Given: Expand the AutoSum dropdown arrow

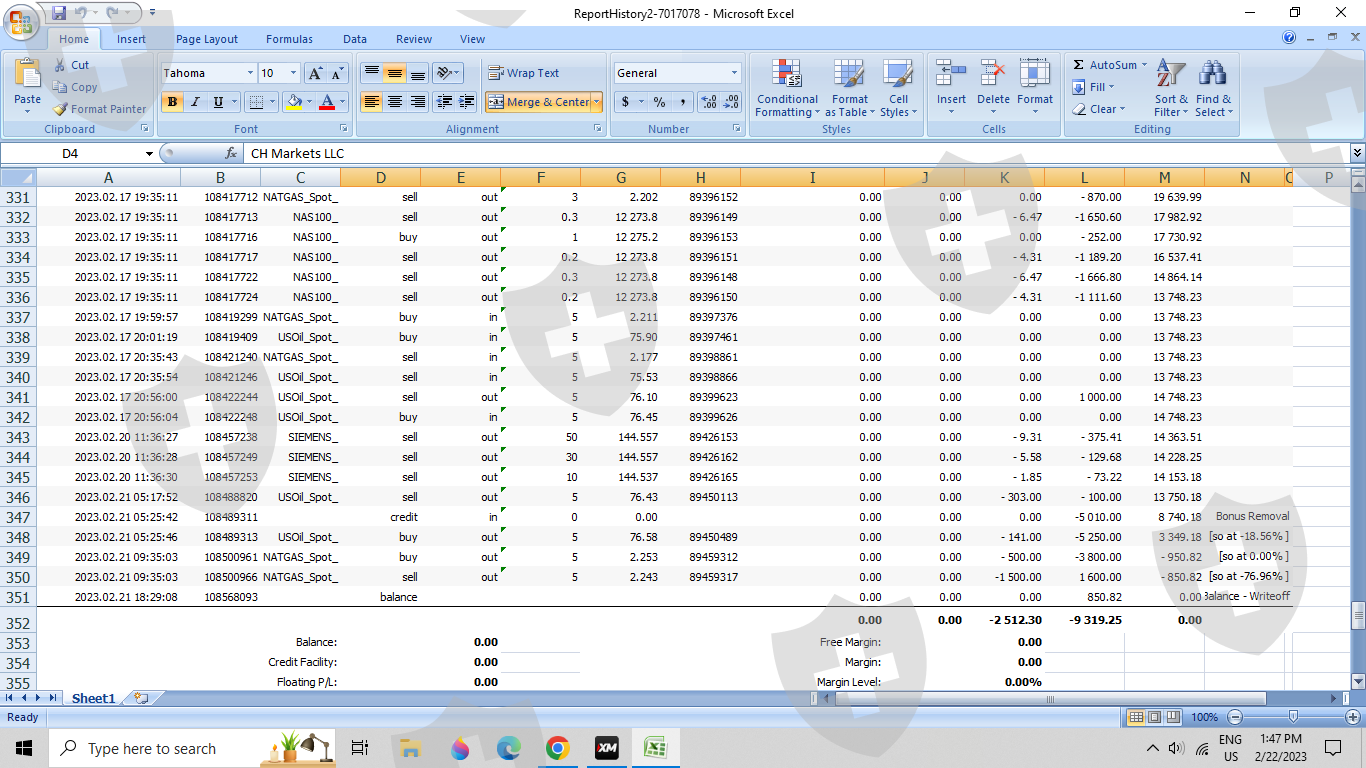Looking at the screenshot, I should pyautogui.click(x=1144, y=65).
